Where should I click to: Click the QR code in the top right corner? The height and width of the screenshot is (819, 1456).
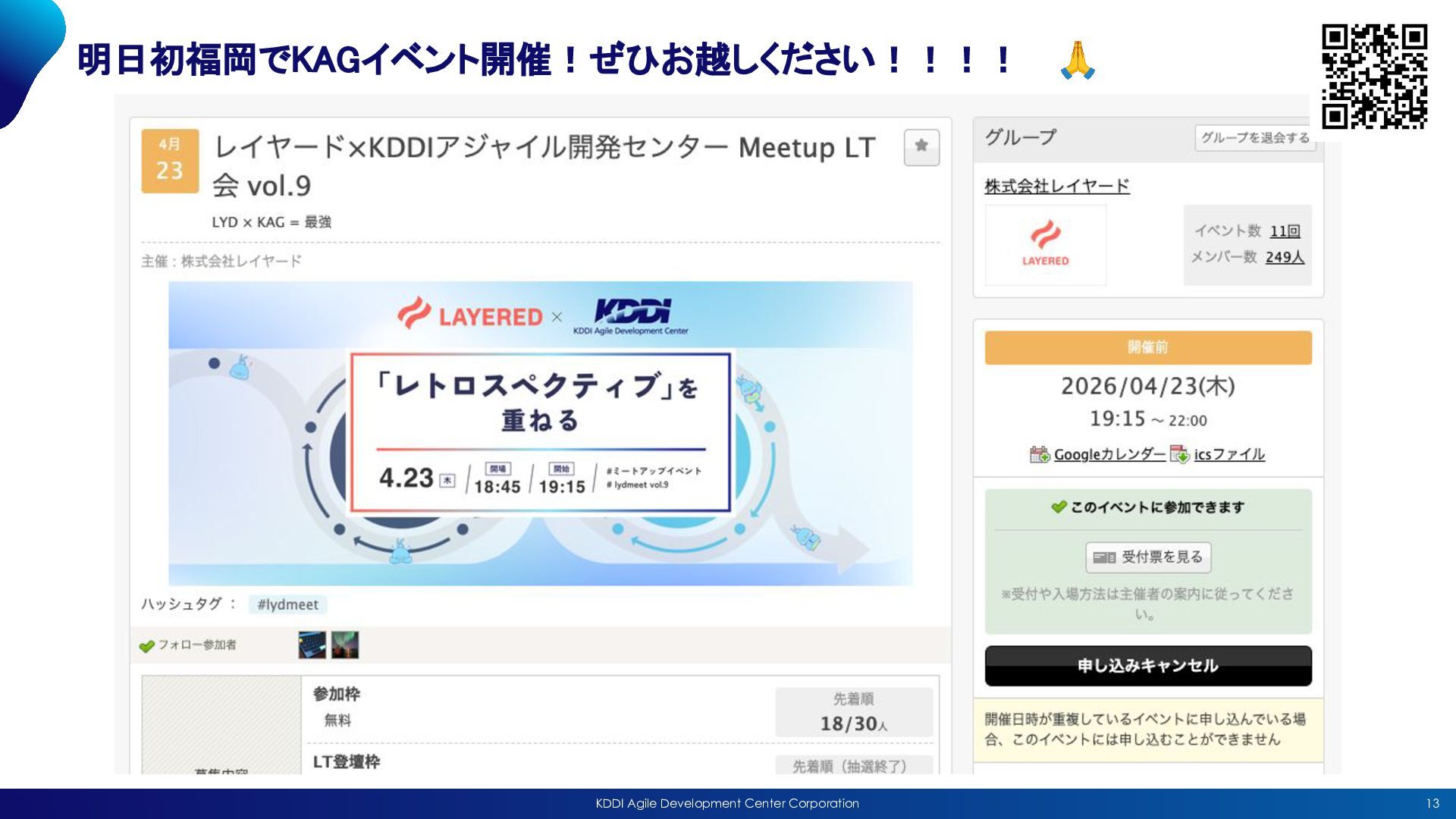point(1374,77)
